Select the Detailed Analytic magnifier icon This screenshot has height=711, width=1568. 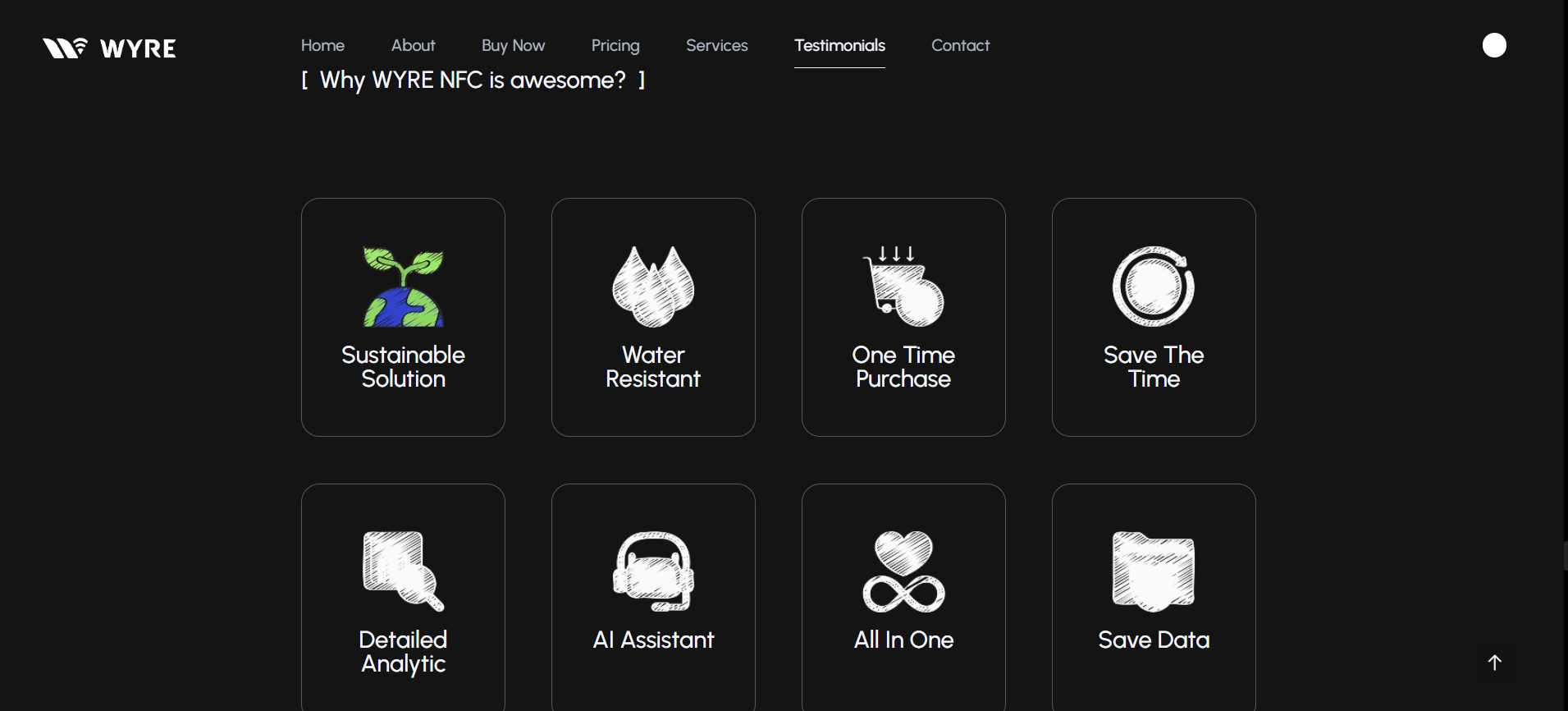(403, 571)
